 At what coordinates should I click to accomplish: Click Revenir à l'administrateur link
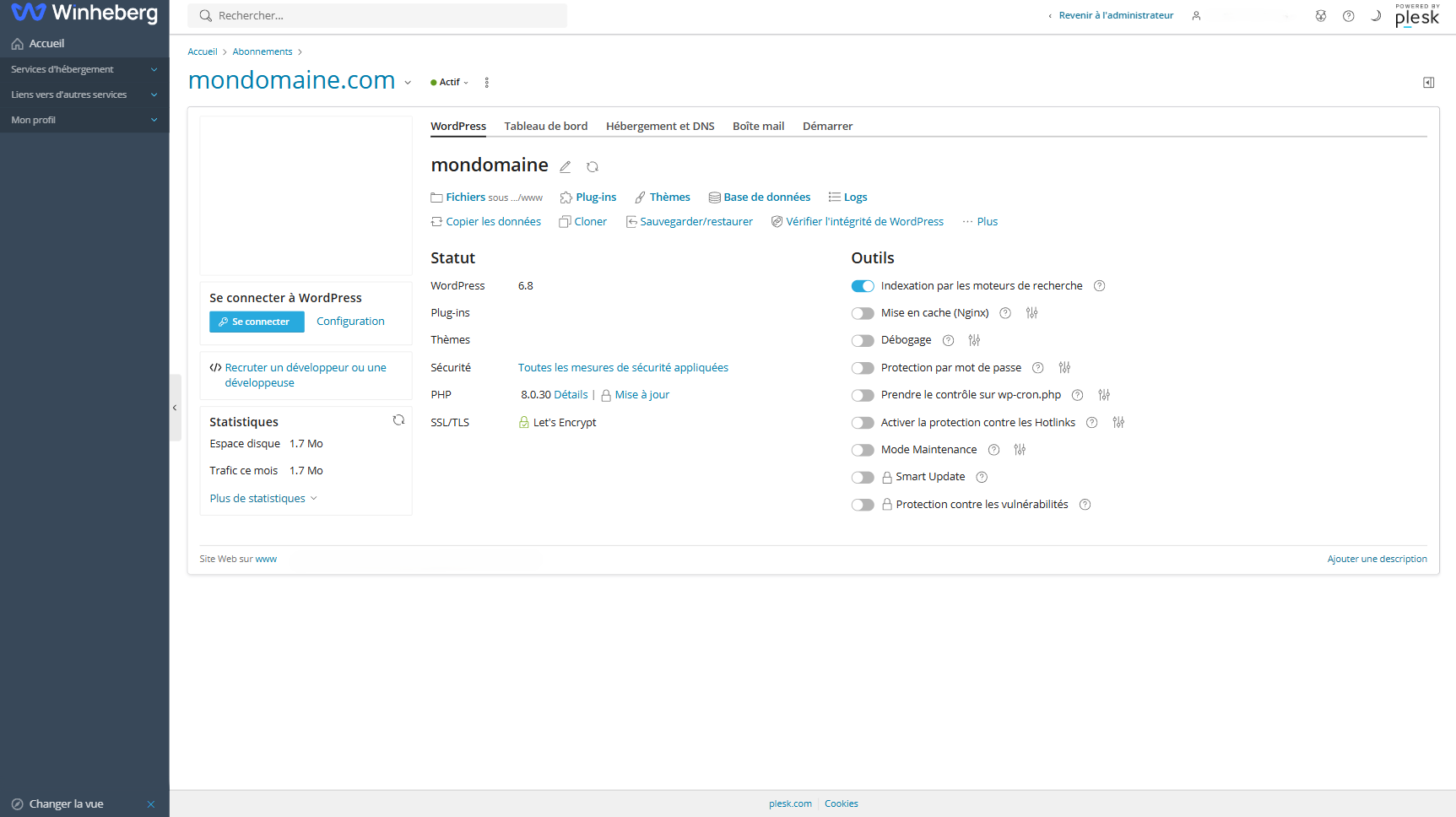tap(1111, 16)
